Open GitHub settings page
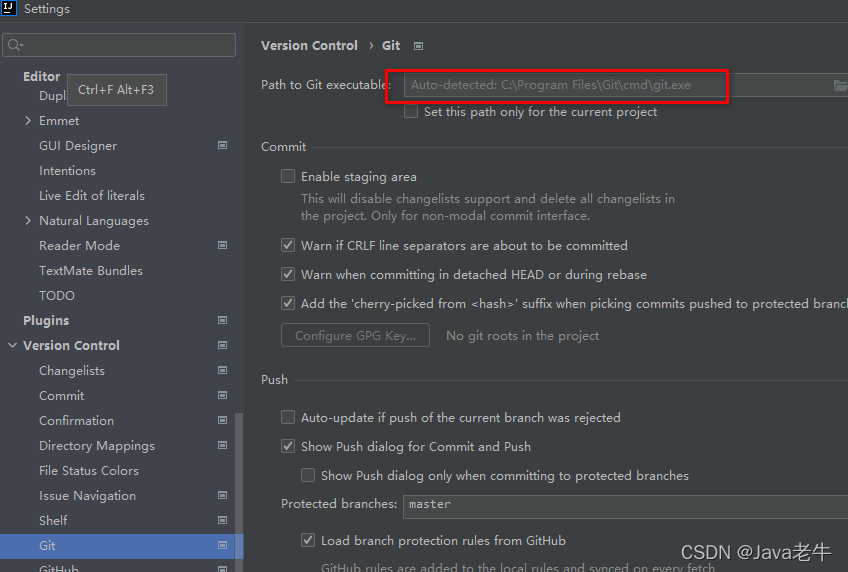The width and height of the screenshot is (848, 572). click(59, 567)
